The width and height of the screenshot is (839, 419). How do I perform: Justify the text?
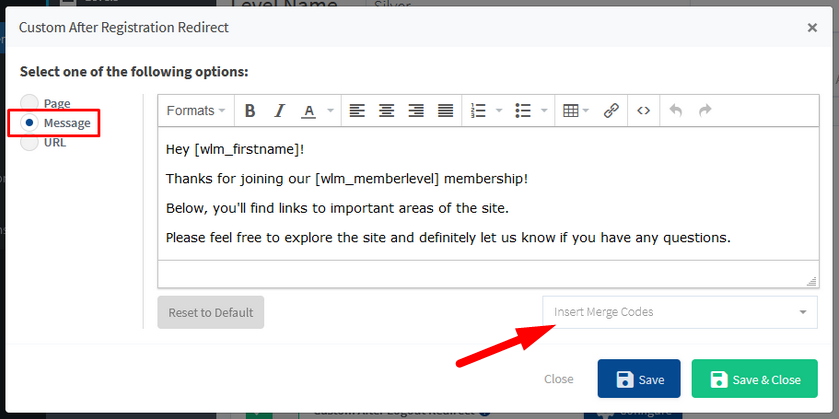[x=445, y=111]
